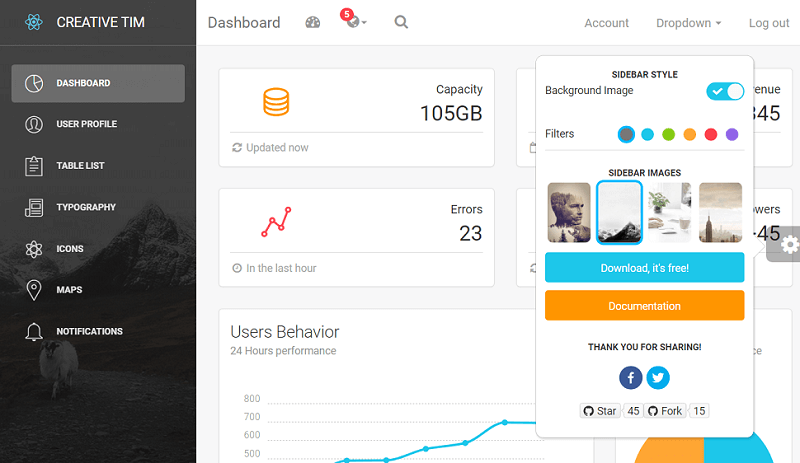The width and height of the screenshot is (800, 463).
Task: Click the orange Capacity database icon
Action: tap(276, 102)
